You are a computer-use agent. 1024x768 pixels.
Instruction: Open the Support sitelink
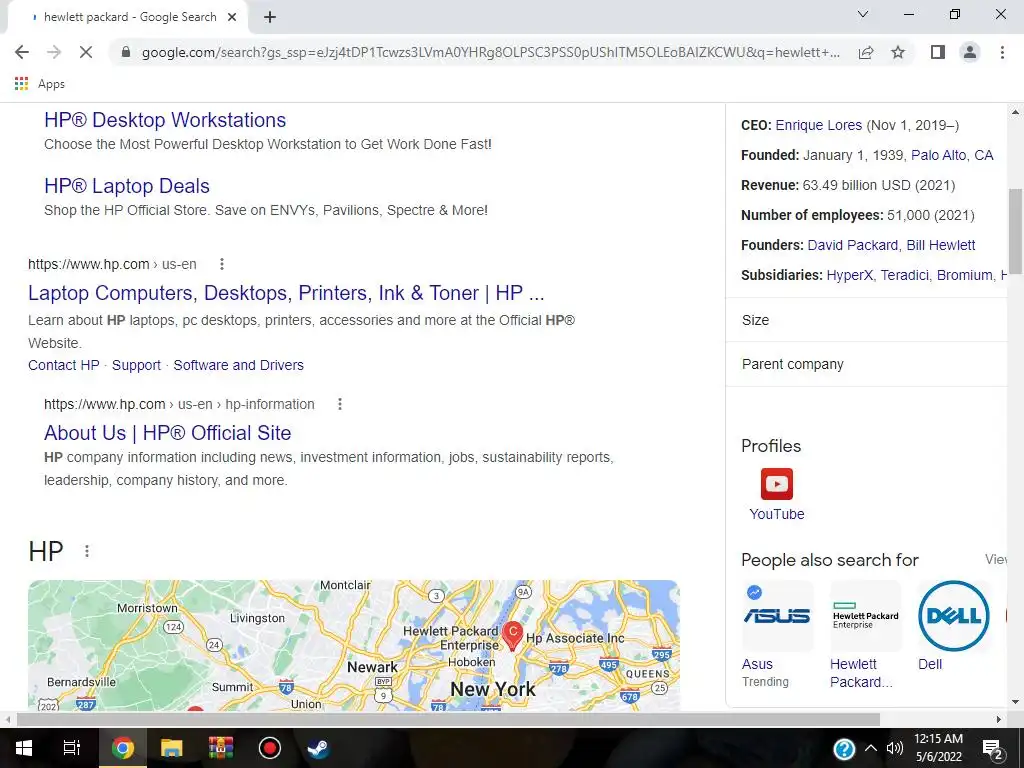pyautogui.click(x=136, y=365)
